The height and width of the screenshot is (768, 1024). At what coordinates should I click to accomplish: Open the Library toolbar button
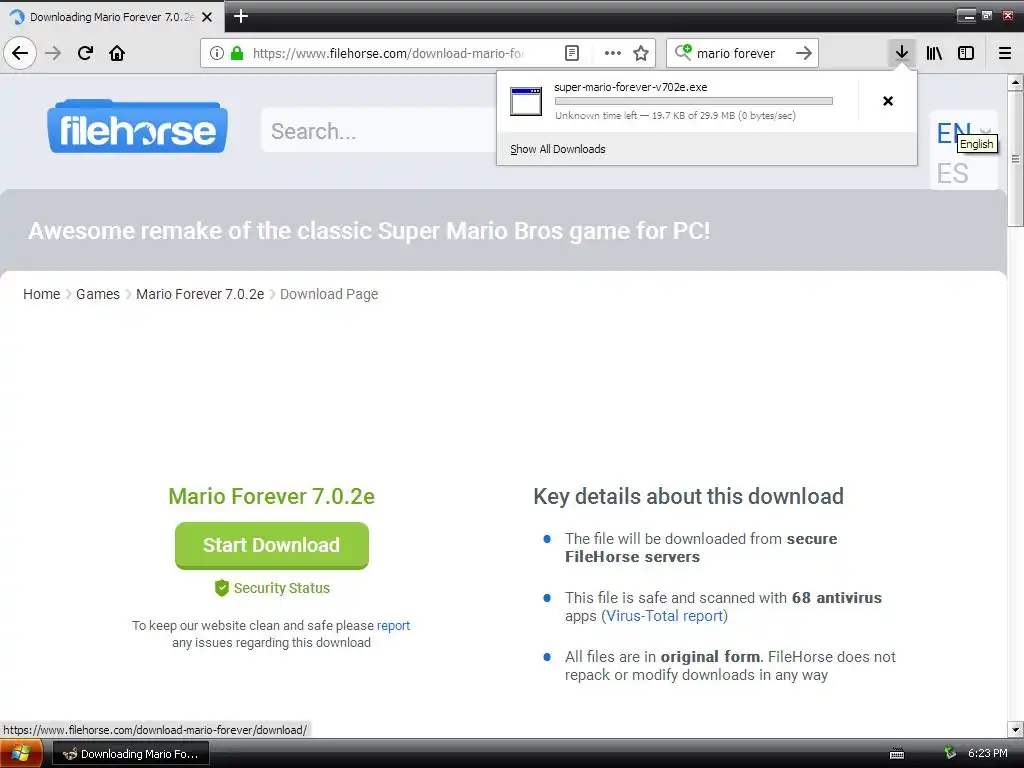pos(934,53)
